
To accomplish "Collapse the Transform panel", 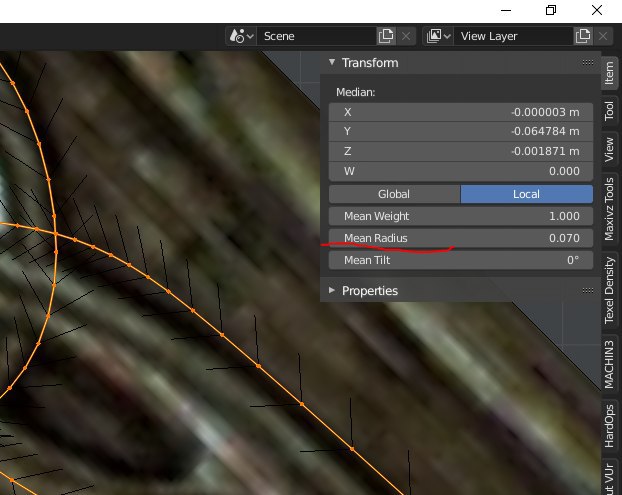I will click(332, 62).
